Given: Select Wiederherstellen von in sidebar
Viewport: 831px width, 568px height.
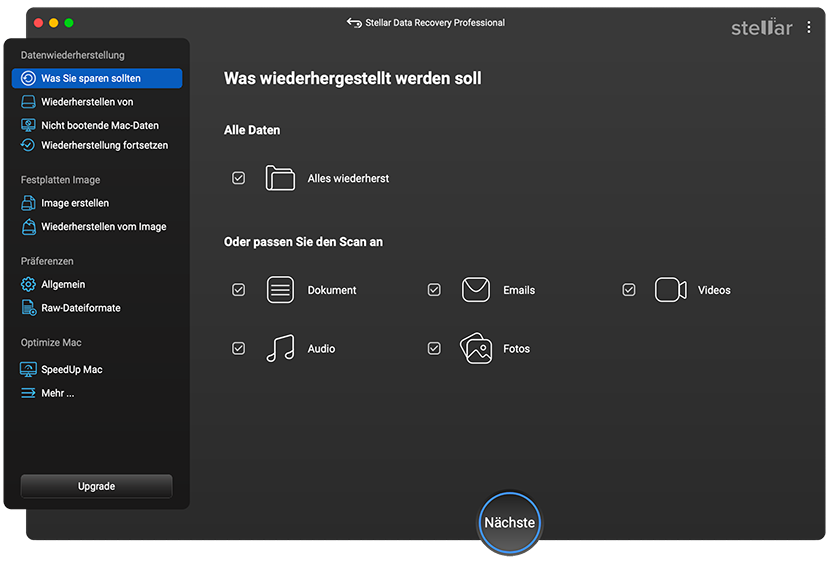Looking at the screenshot, I should tap(86, 102).
